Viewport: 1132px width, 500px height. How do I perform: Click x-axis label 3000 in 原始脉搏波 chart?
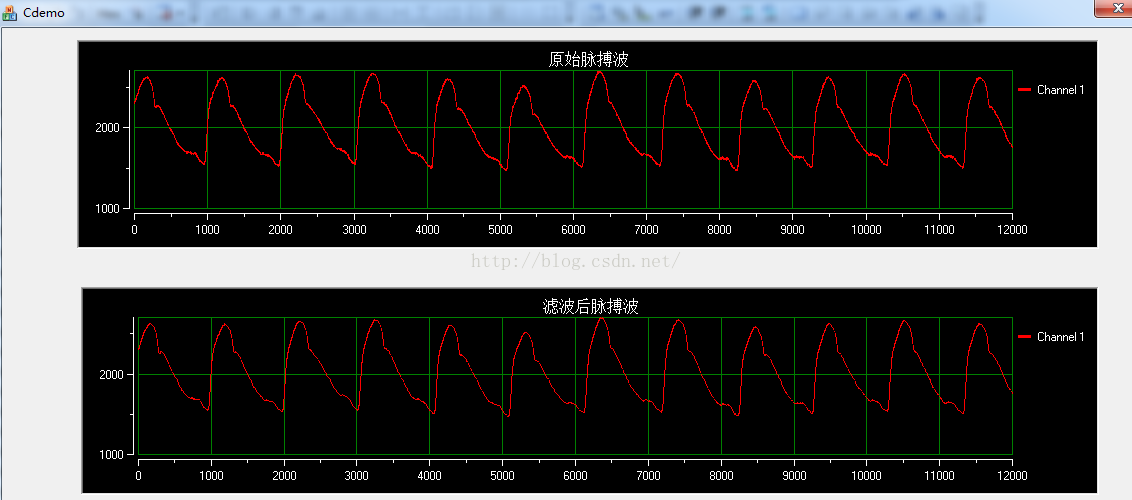pyautogui.click(x=354, y=229)
